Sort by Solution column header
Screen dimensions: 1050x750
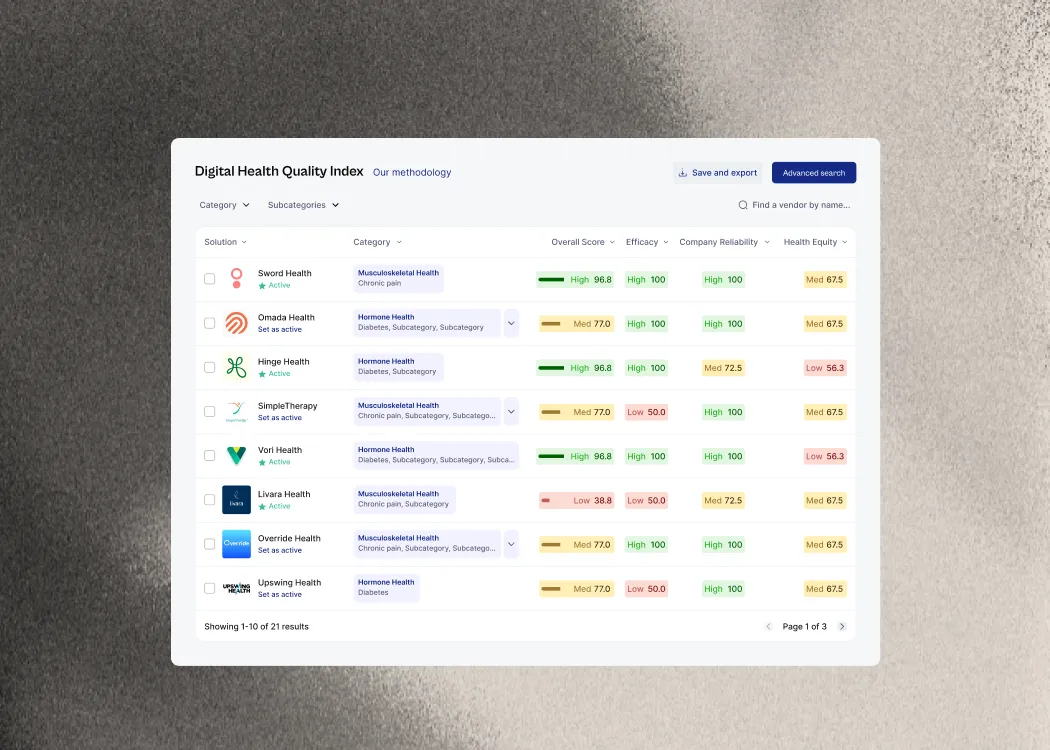click(226, 242)
